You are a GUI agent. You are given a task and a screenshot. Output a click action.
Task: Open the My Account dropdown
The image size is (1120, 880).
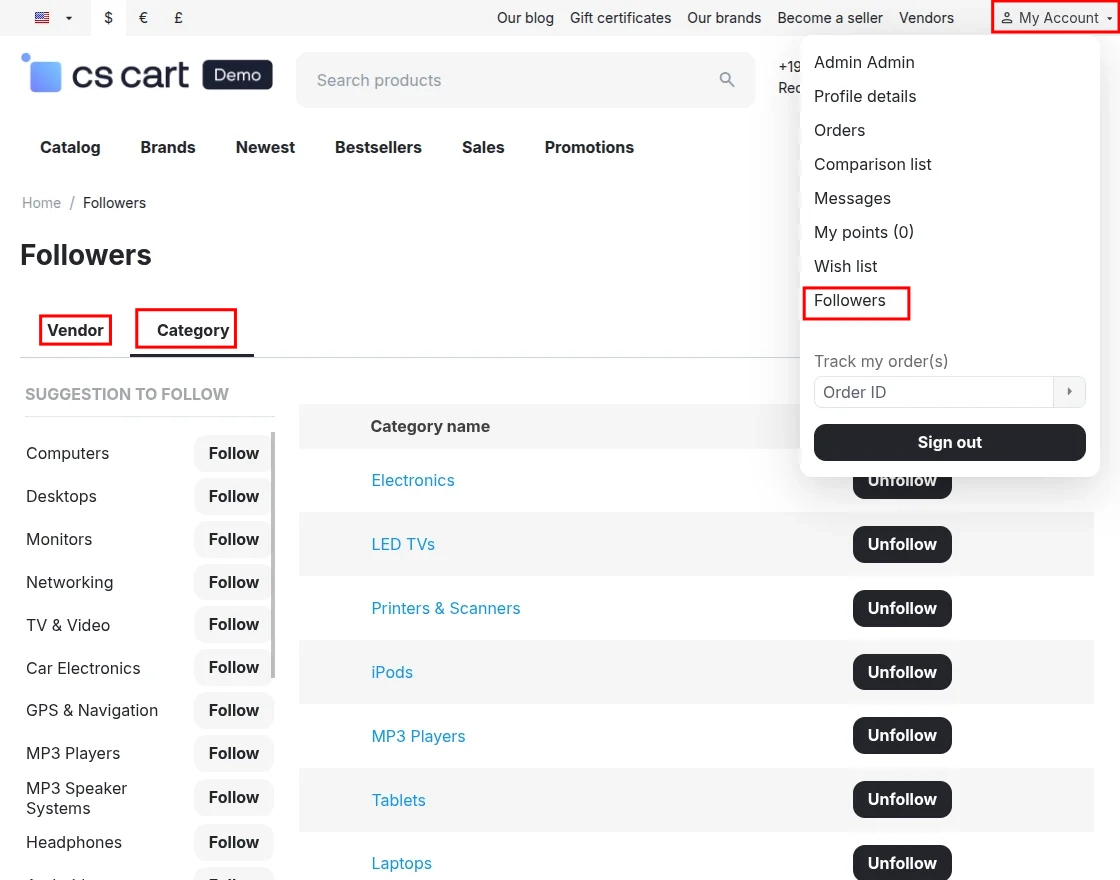1056,18
